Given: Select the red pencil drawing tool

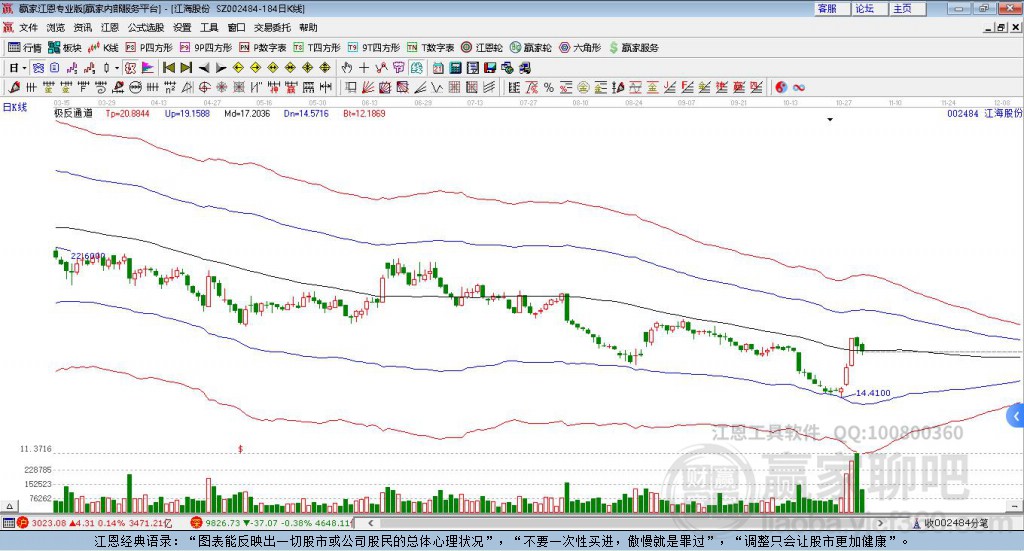Looking at the screenshot, I should coord(14,87).
